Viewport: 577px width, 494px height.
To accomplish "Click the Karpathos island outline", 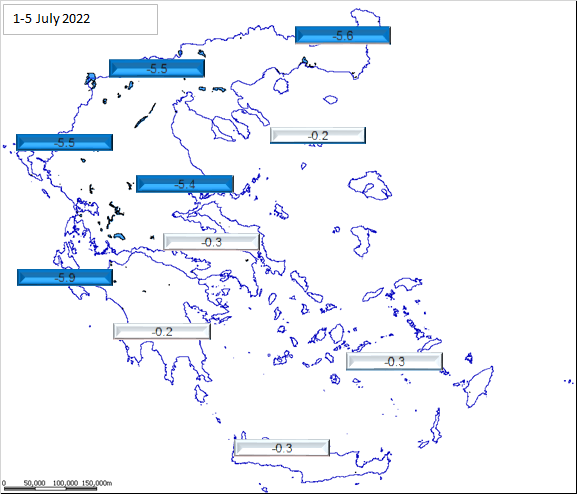I will point(436,425).
